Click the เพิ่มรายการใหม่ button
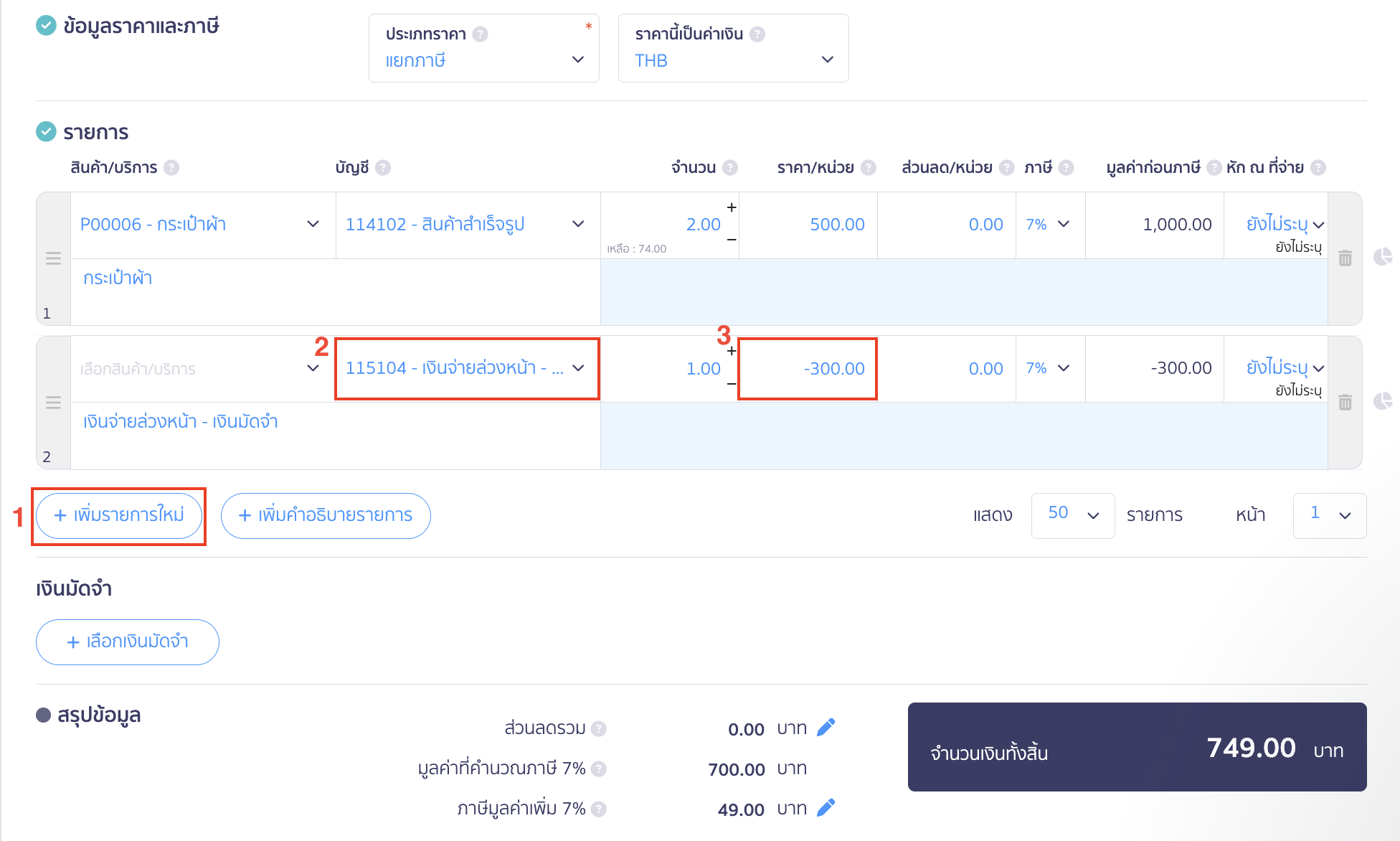The width and height of the screenshot is (1400, 841). coord(119,515)
